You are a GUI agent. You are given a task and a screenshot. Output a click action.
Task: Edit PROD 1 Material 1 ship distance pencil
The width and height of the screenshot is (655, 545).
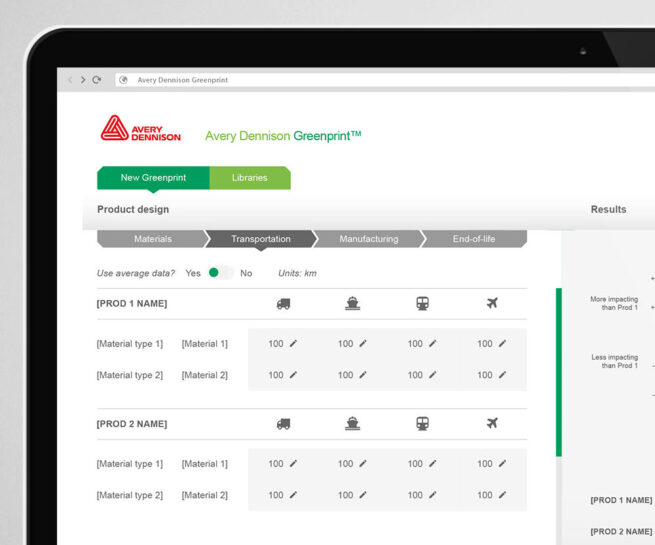(x=363, y=343)
